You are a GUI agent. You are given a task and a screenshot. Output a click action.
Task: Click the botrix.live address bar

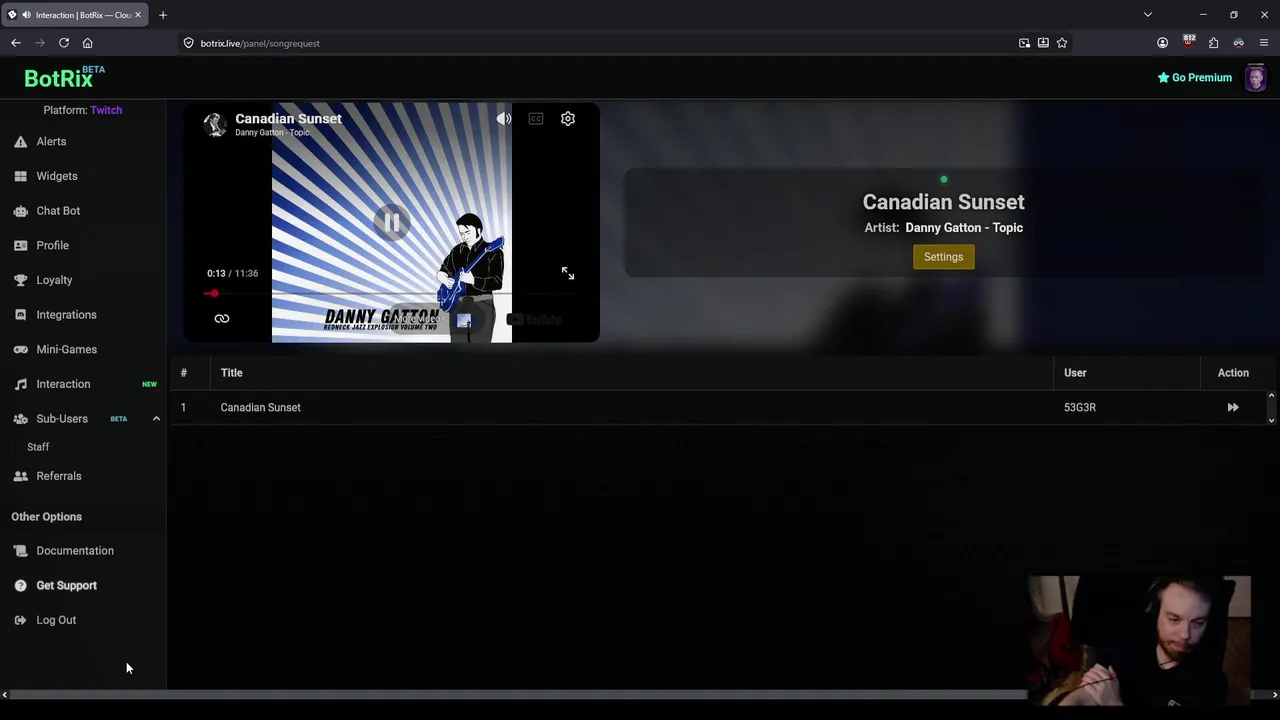coord(600,43)
